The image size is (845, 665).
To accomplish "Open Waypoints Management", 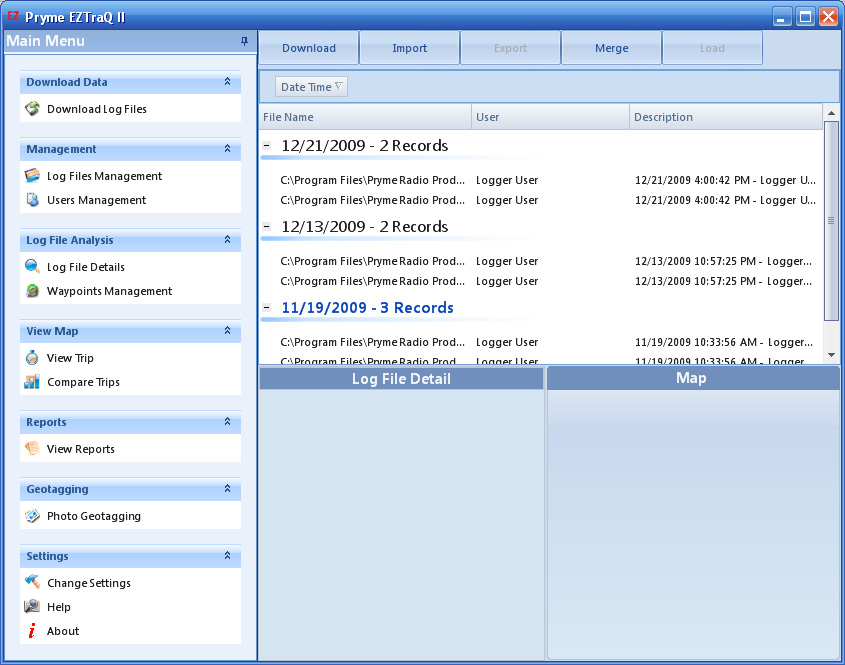I will (x=109, y=291).
